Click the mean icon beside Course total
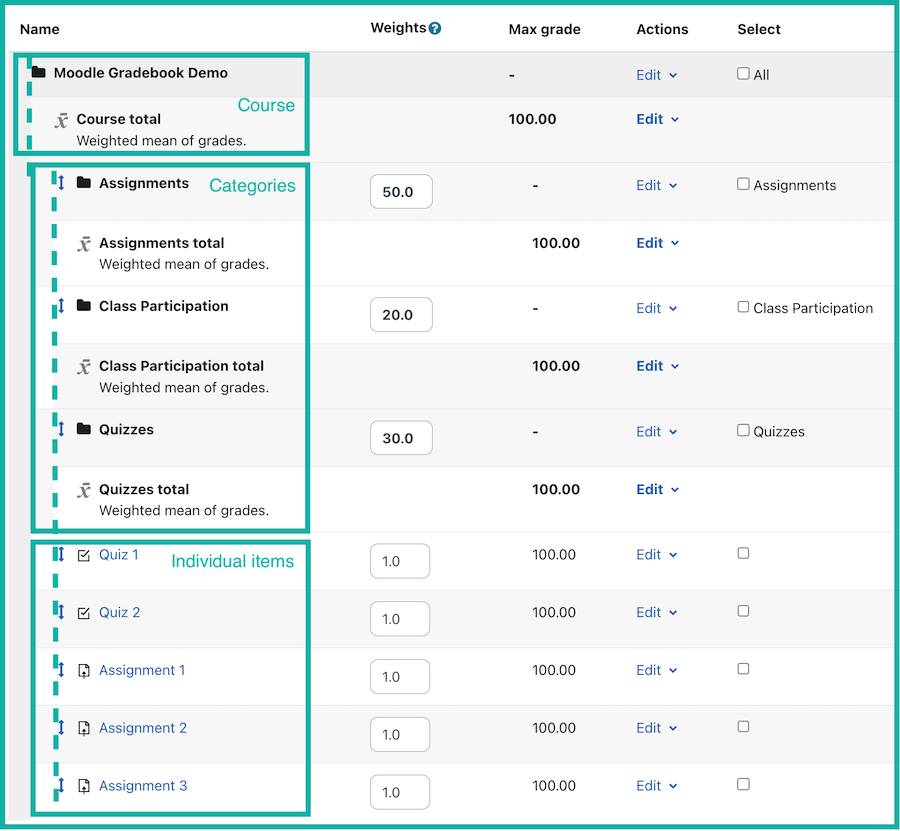This screenshot has height=831, width=900. [x=61, y=121]
